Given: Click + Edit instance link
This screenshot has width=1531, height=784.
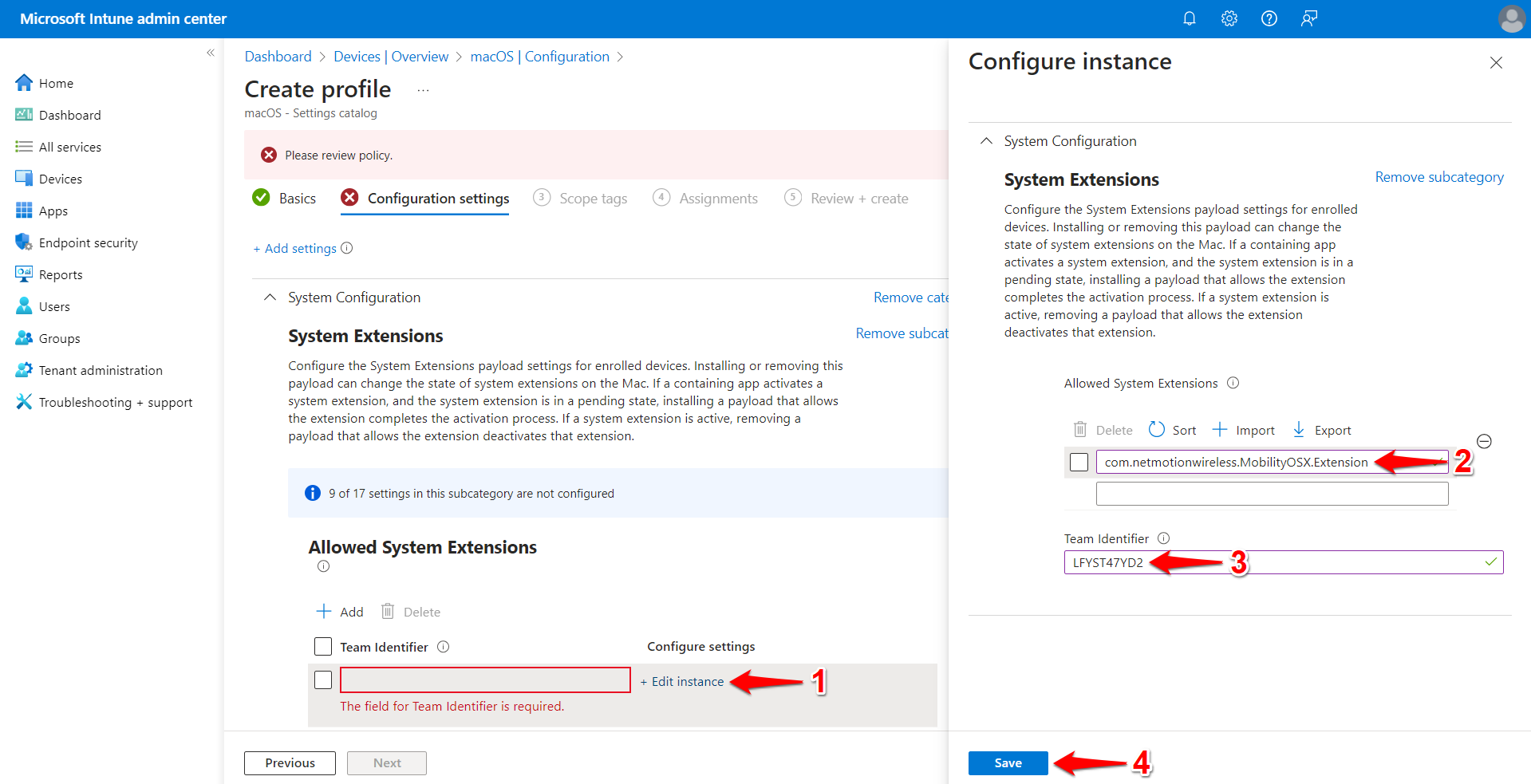Looking at the screenshot, I should tap(682, 681).
